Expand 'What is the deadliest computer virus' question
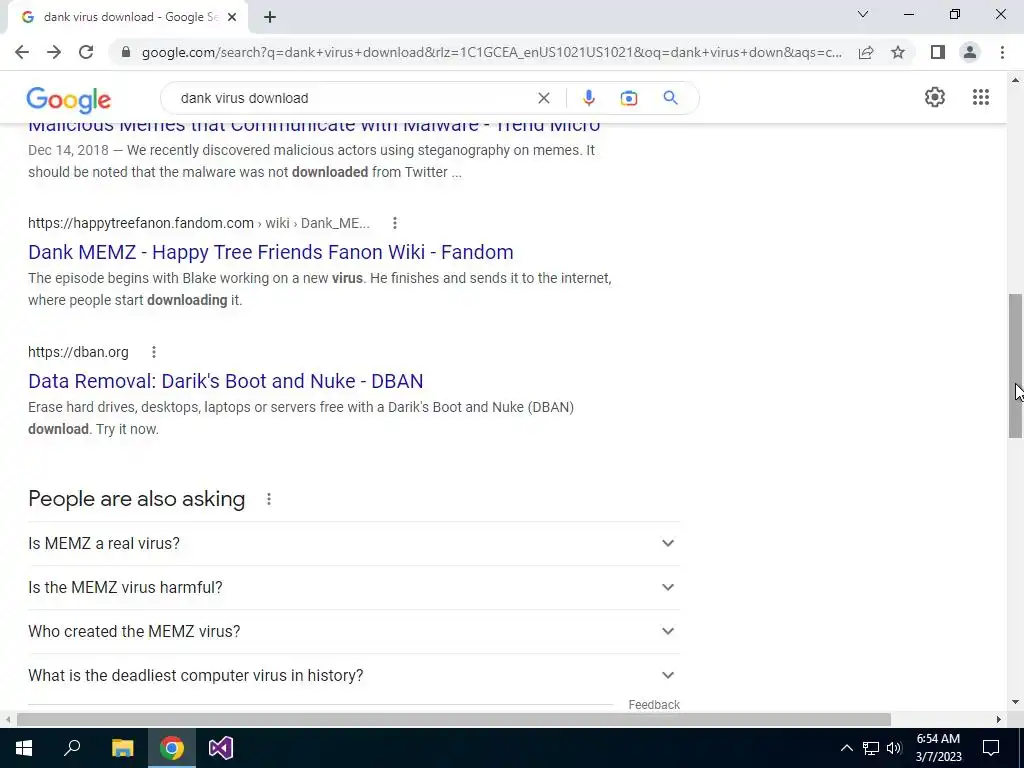 (x=354, y=675)
